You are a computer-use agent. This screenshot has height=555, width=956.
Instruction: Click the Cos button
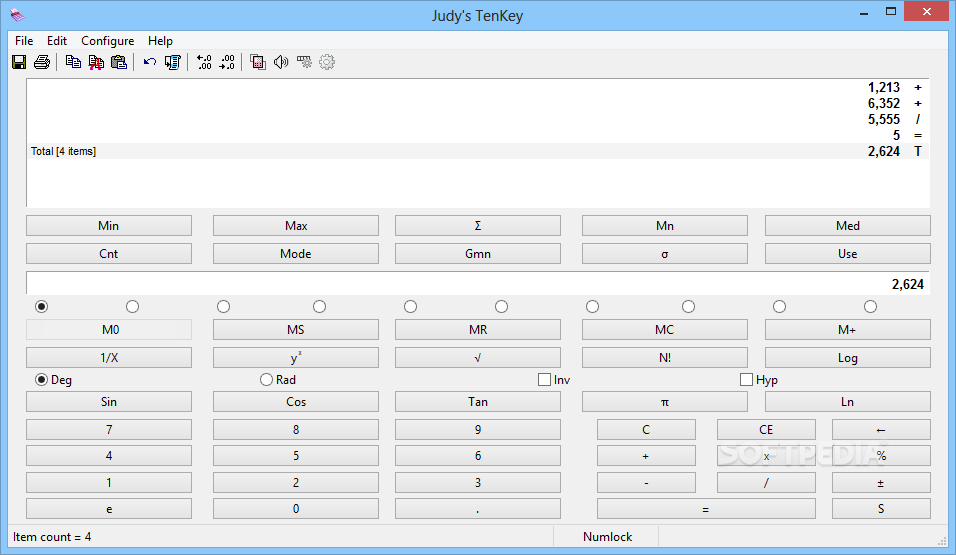(296, 401)
